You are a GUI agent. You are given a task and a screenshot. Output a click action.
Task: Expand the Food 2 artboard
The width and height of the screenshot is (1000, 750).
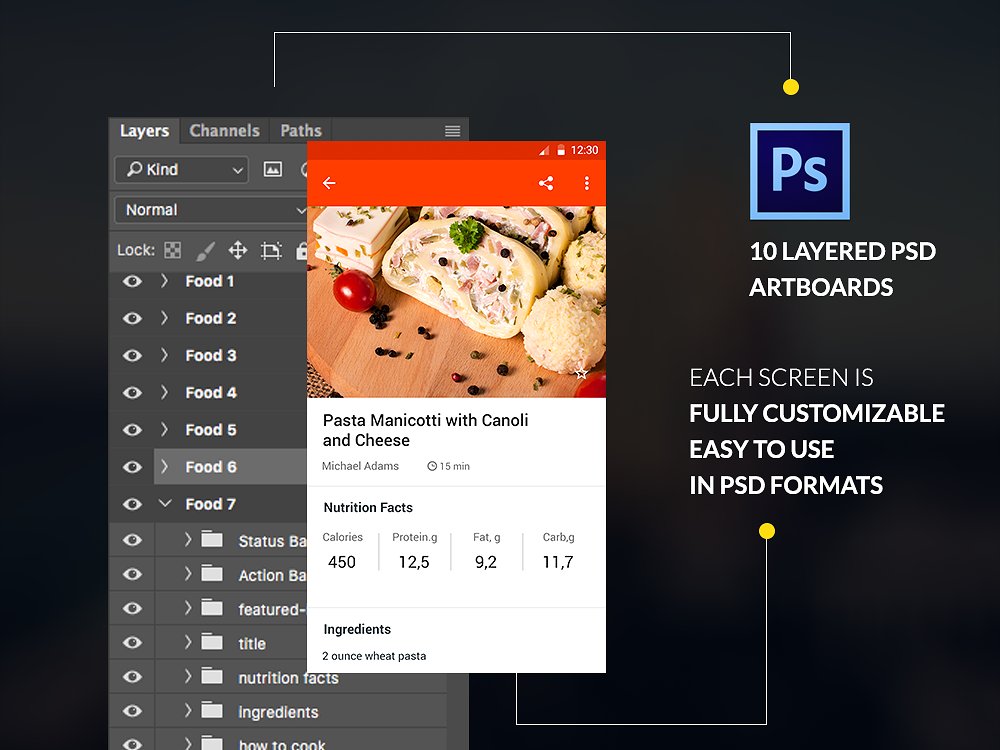click(x=165, y=318)
